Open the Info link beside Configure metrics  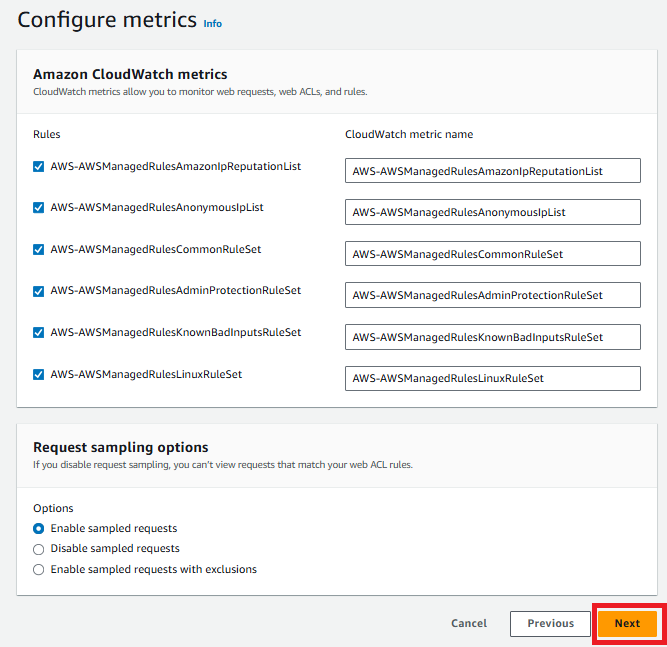coord(213,24)
